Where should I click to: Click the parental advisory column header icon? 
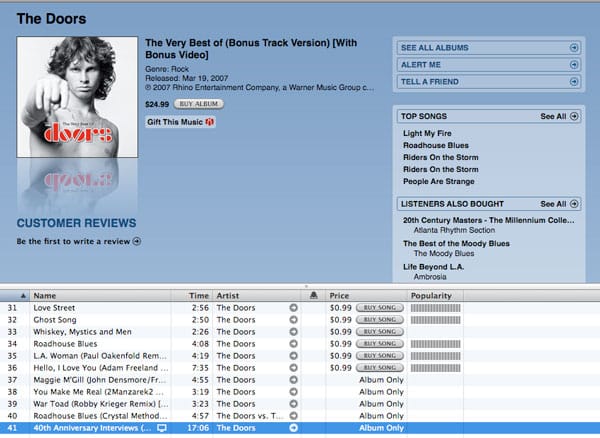[x=313, y=295]
